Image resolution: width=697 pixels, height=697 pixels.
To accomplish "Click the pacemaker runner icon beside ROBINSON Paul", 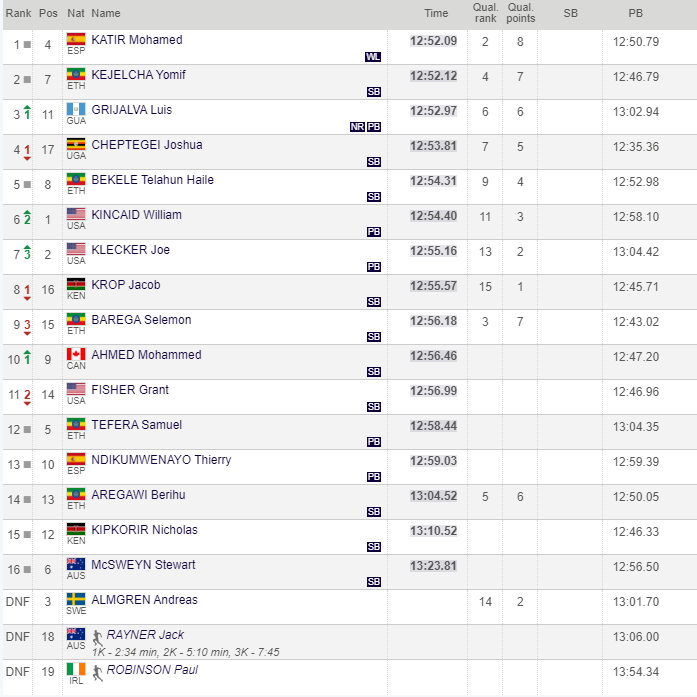I will [97, 673].
